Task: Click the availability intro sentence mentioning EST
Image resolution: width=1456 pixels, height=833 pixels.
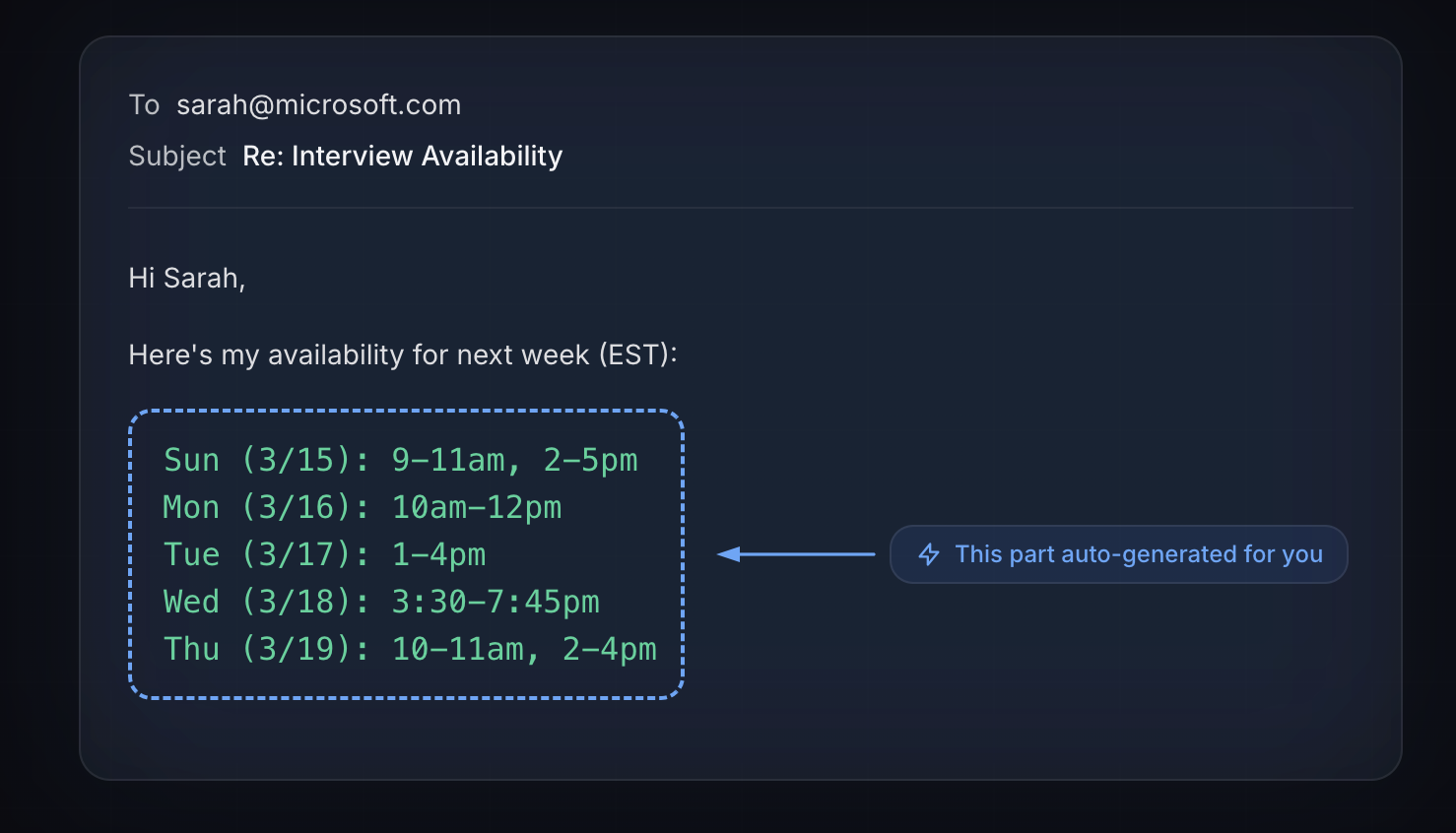Action: pos(402,354)
